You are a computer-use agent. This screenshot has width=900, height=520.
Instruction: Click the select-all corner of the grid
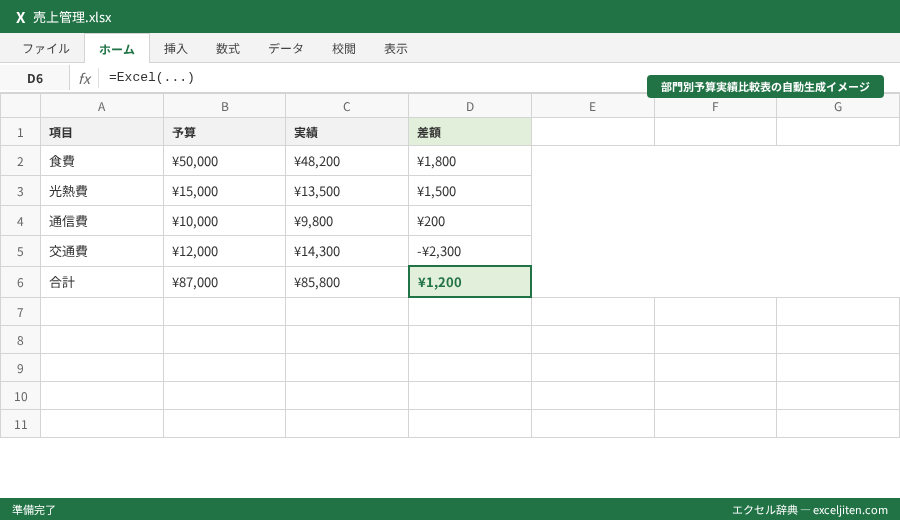click(21, 106)
